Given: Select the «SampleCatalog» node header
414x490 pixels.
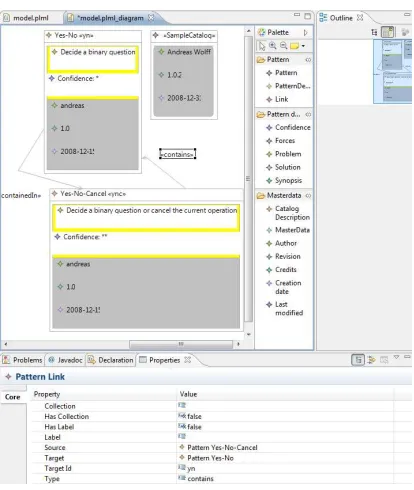Looking at the screenshot, I should click(184, 36).
